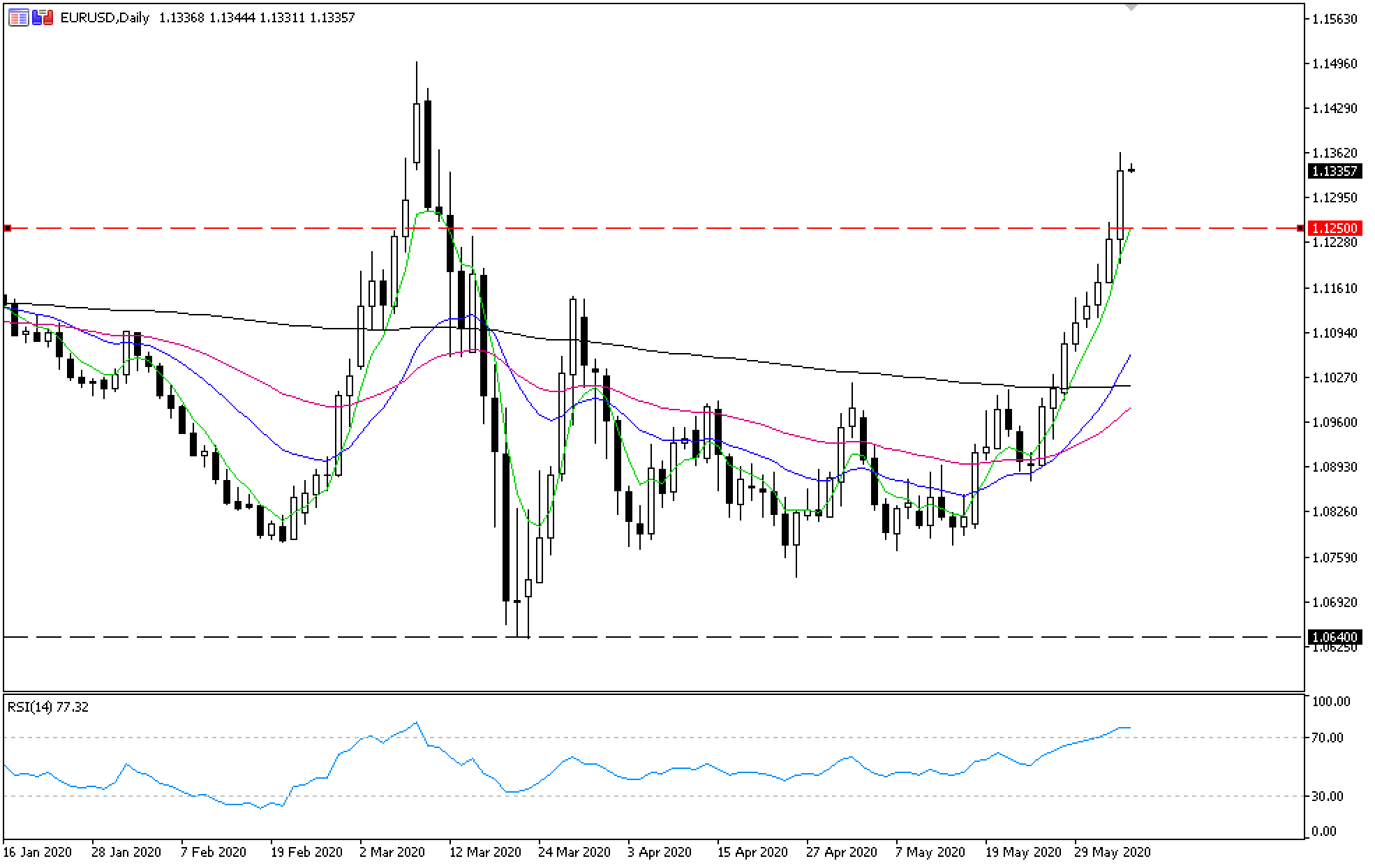
Task: Click the 12 Mar 2020 date label
Action: tap(485, 852)
